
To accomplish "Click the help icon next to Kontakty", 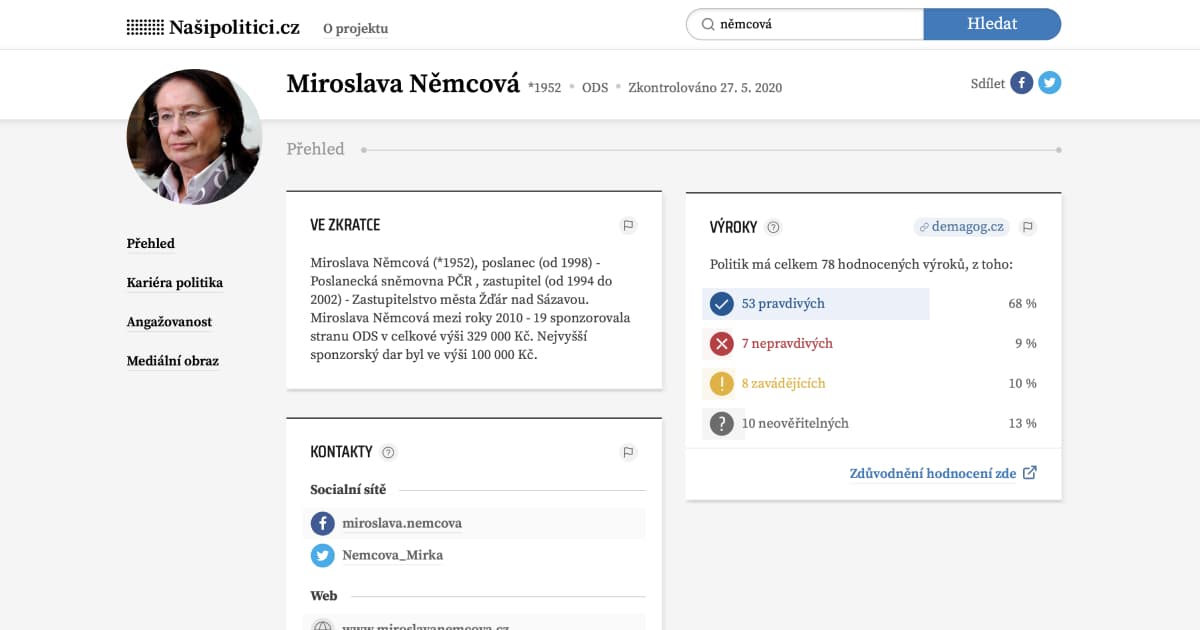I will tap(389, 452).
